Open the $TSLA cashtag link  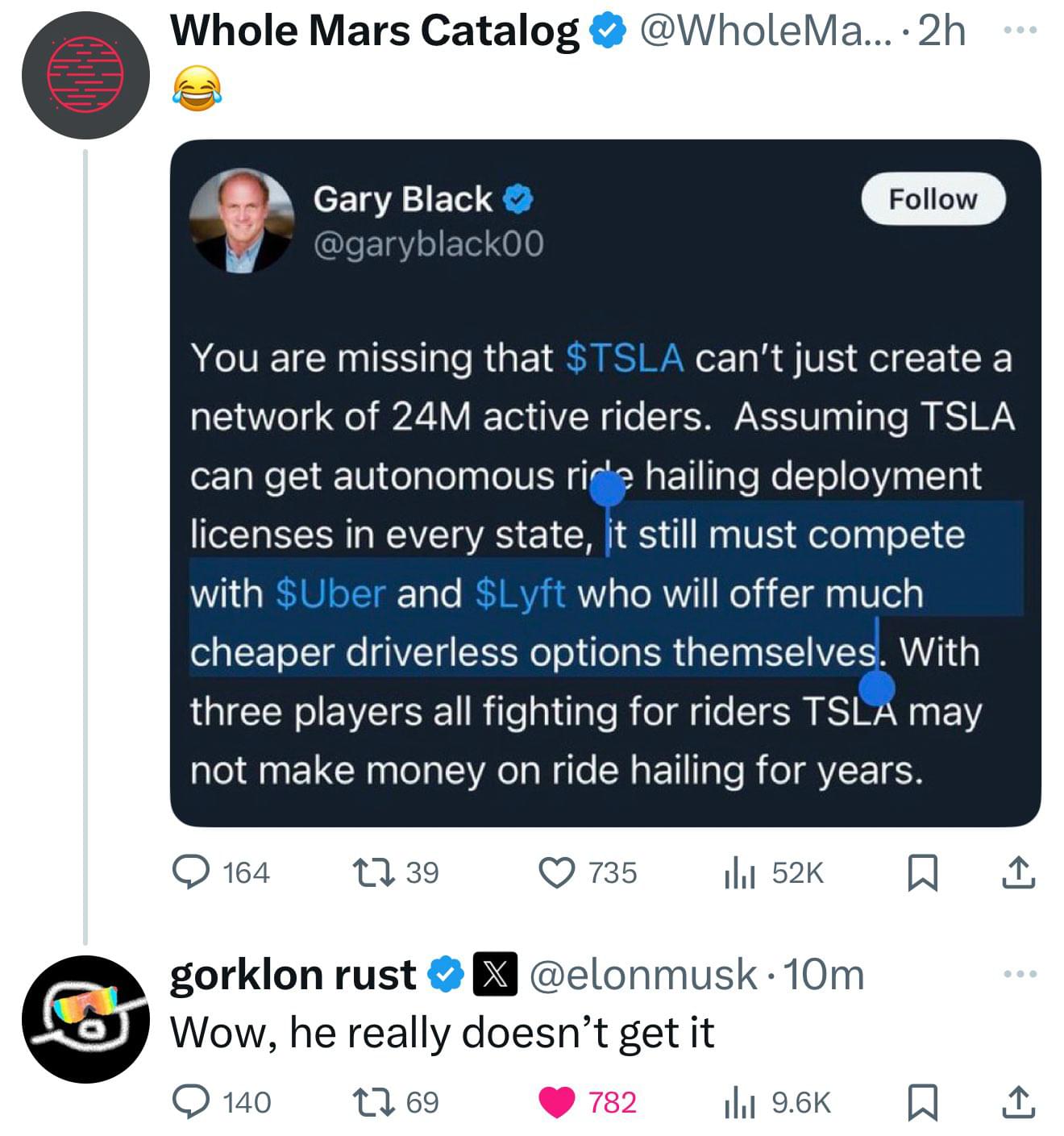(625, 358)
